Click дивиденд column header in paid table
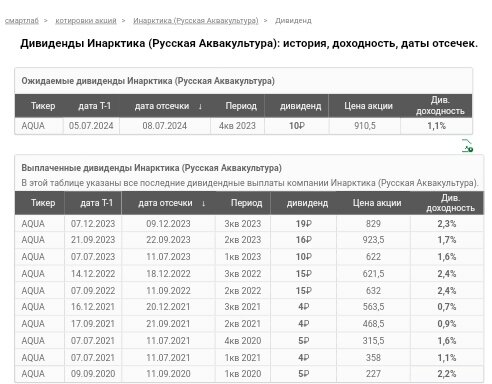 point(307,203)
